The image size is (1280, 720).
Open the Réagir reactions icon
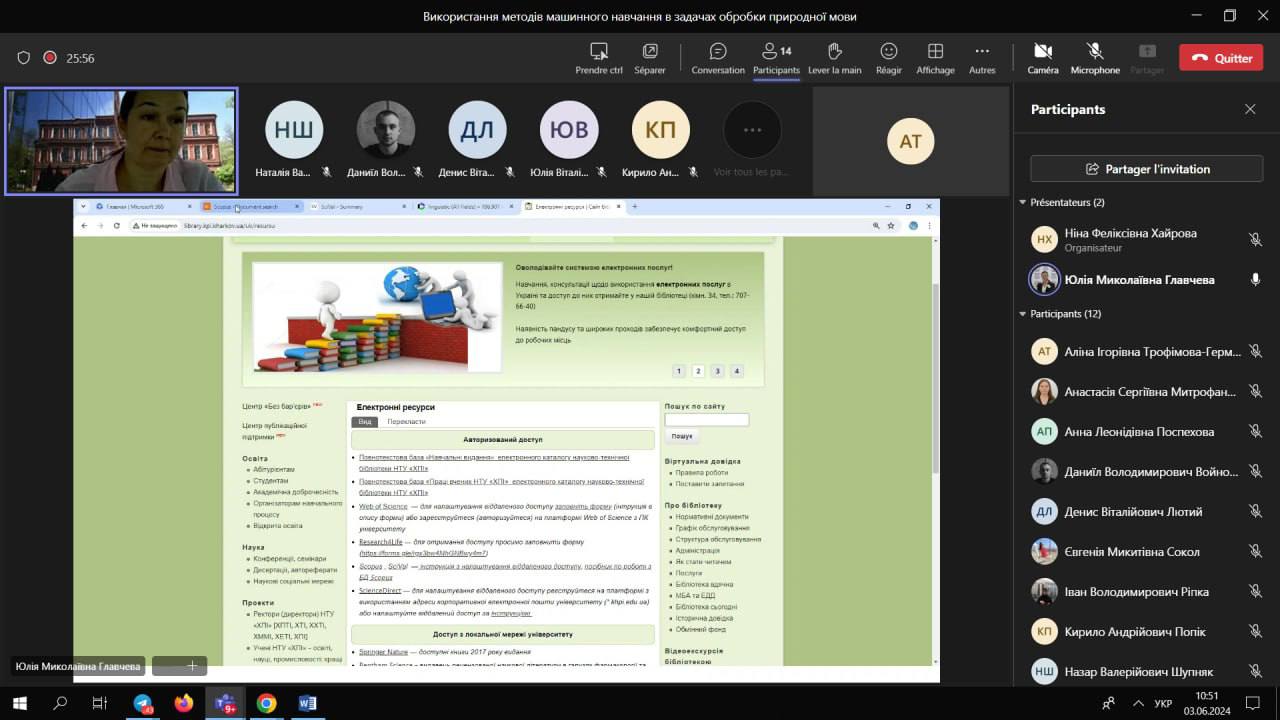(x=888, y=52)
